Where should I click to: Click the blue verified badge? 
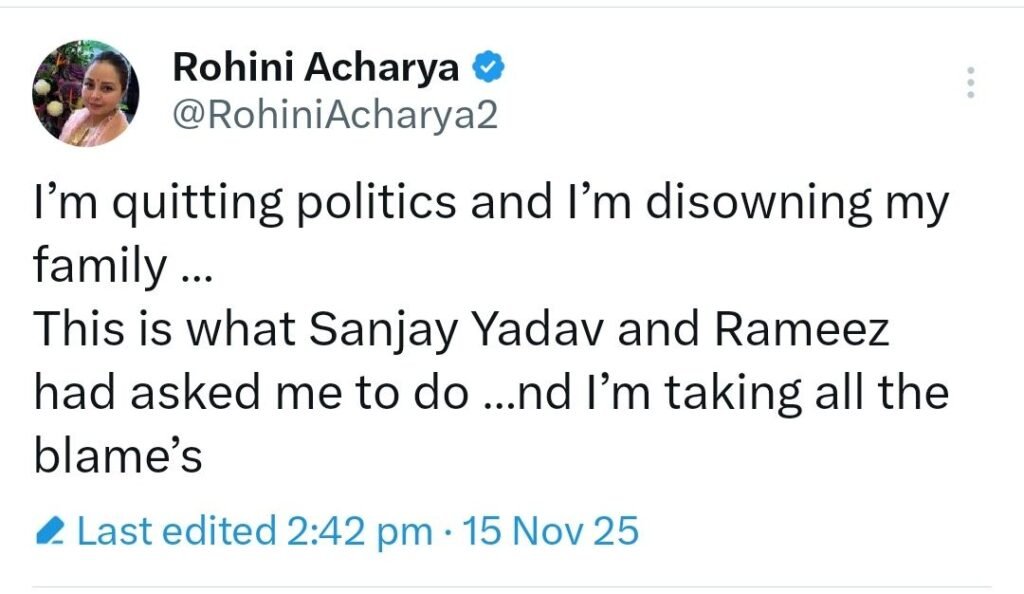[x=486, y=69]
